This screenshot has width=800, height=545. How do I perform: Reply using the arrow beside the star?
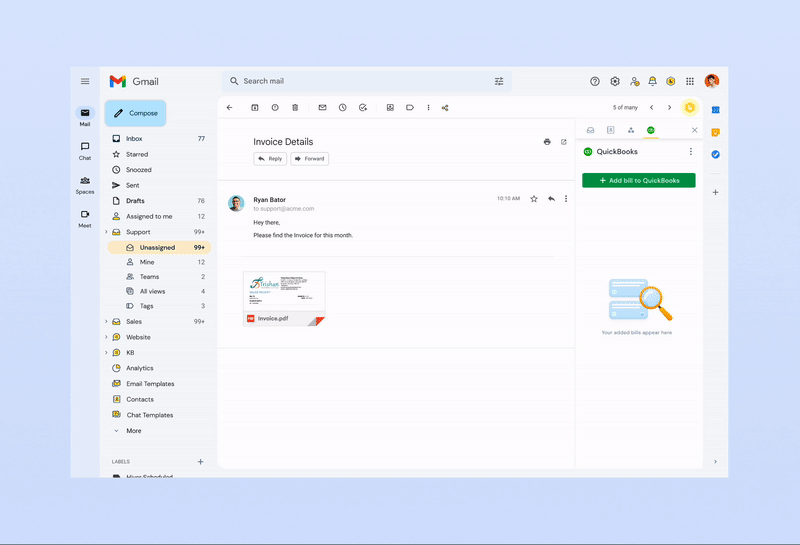551,199
